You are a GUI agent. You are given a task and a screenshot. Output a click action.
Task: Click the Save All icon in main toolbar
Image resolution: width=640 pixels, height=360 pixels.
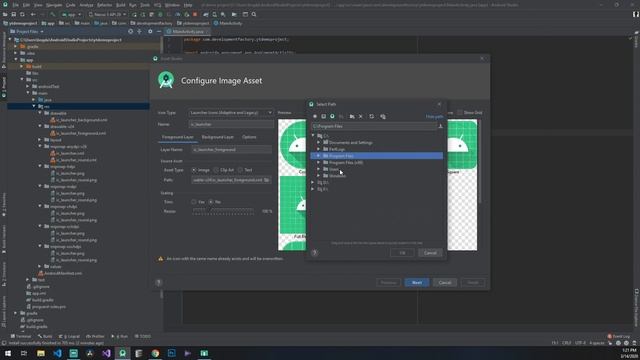coord(13,14)
